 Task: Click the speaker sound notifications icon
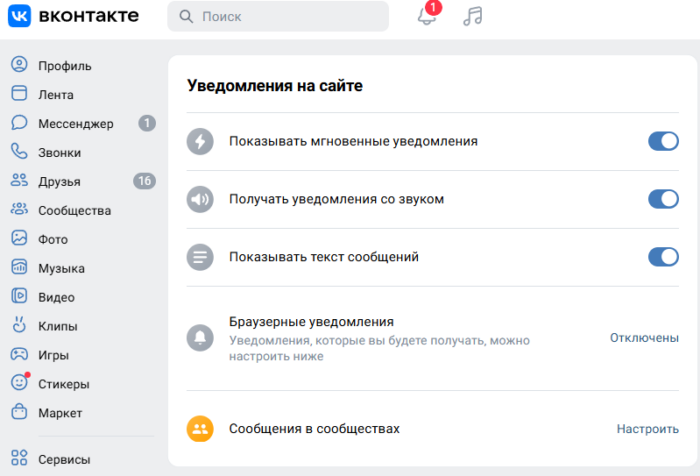coord(200,199)
